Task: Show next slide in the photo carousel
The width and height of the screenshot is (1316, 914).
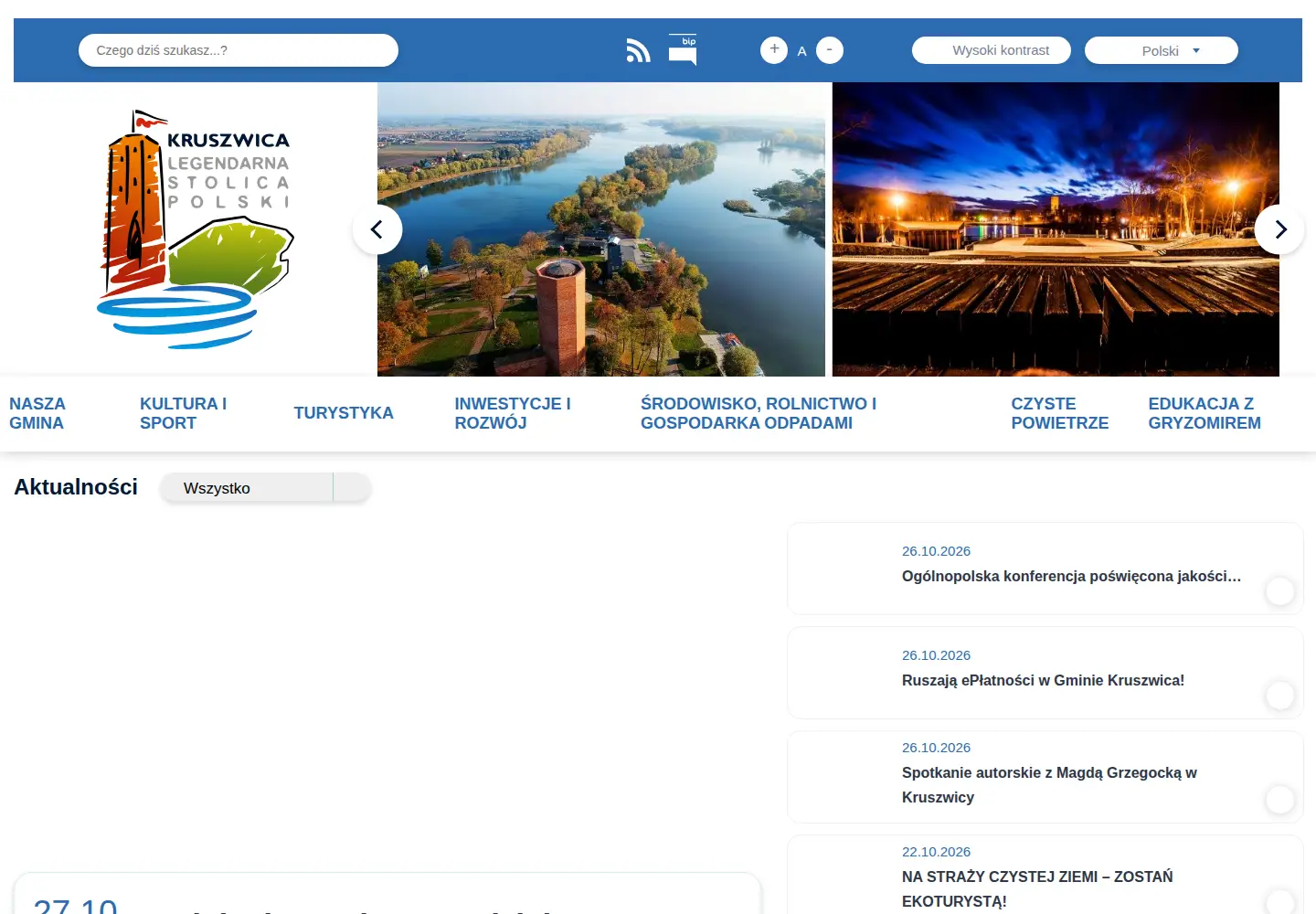Action: (x=1279, y=229)
